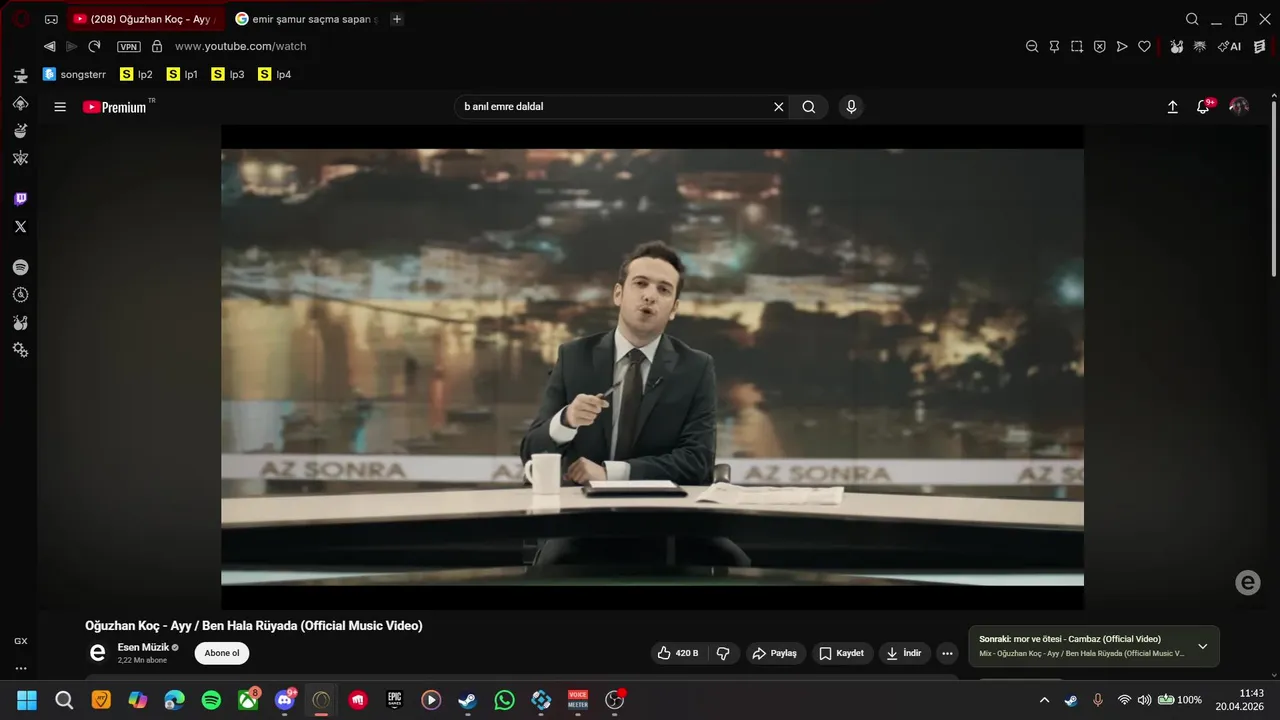This screenshot has width=1280, height=720.
Task: Open sidebar settings gear icon
Action: point(20,350)
